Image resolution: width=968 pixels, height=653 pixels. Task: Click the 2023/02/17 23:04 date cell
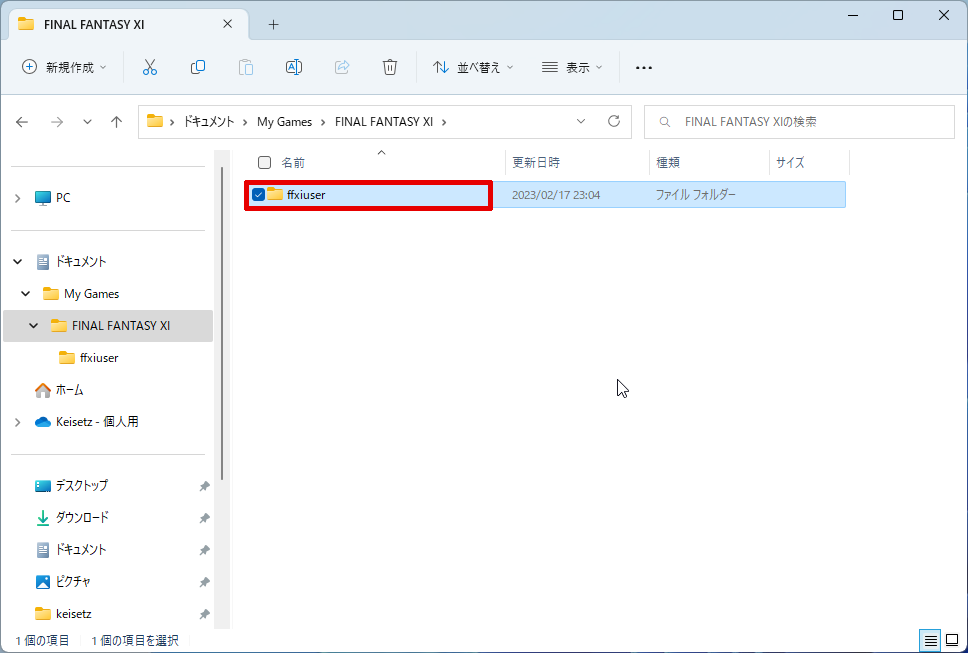(x=556, y=195)
